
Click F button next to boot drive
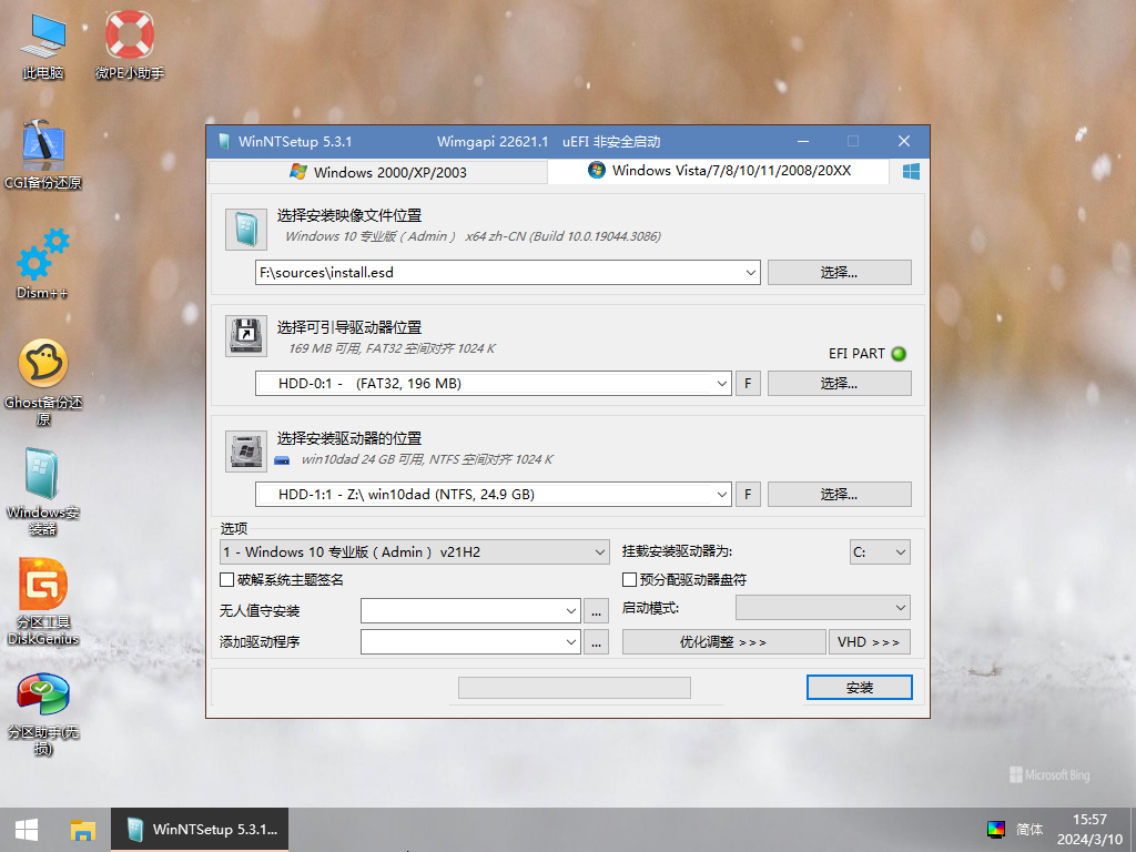[x=748, y=383]
